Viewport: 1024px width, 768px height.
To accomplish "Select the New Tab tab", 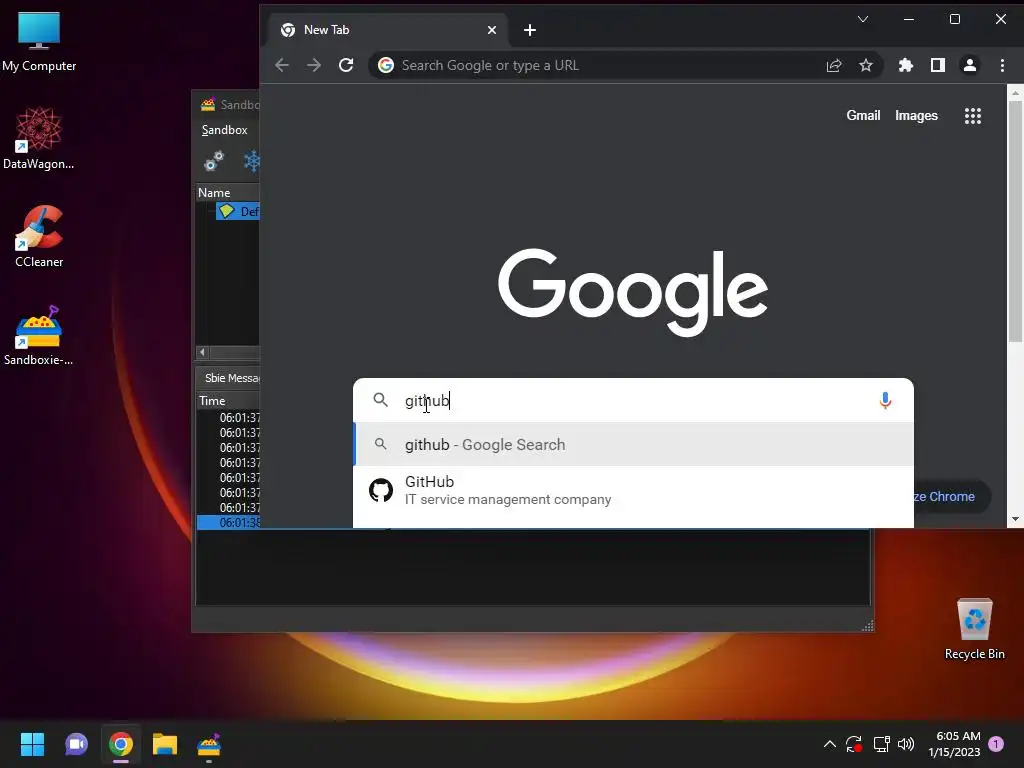I will click(389, 30).
